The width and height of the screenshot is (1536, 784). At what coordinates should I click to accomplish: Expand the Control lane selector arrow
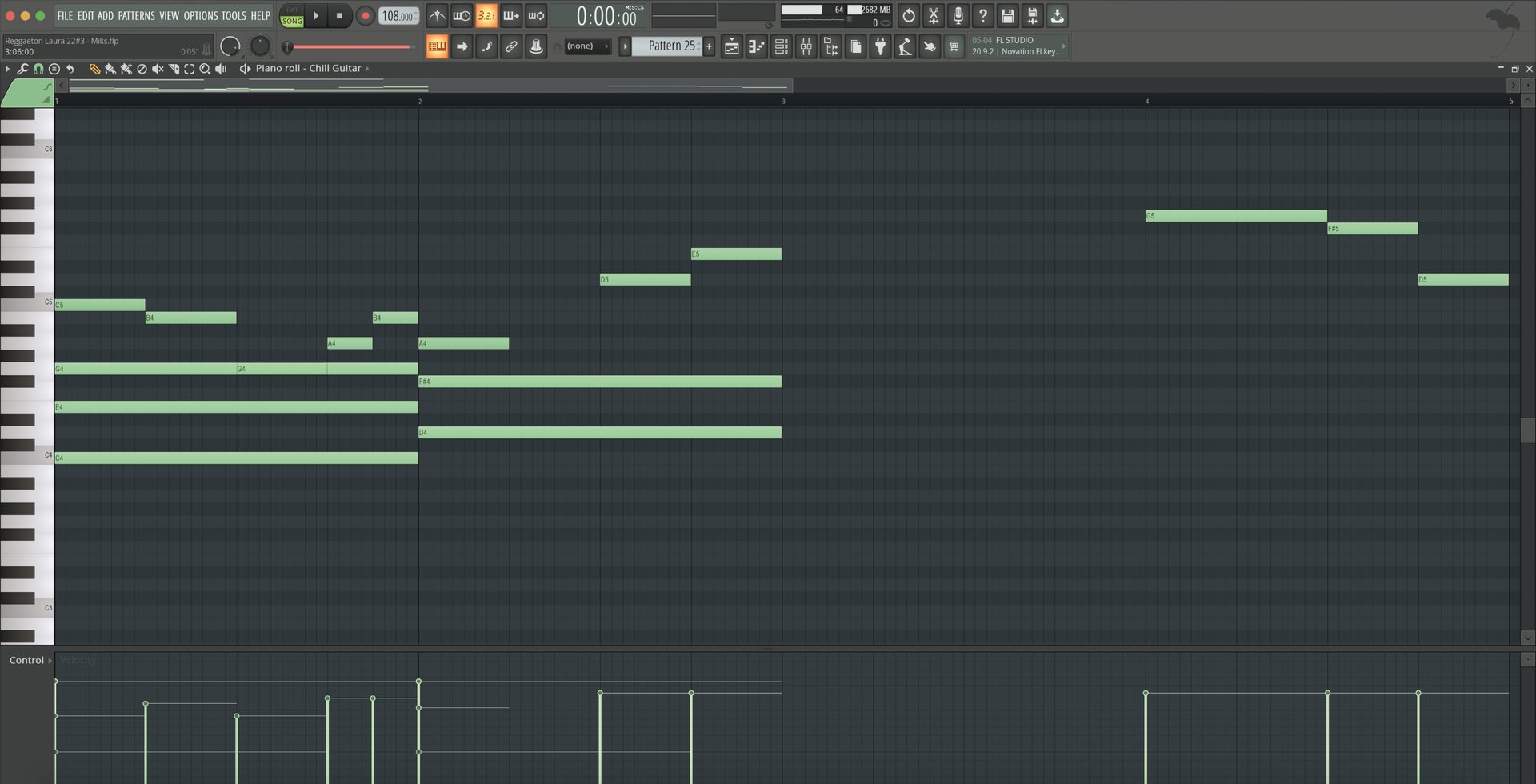(50, 660)
